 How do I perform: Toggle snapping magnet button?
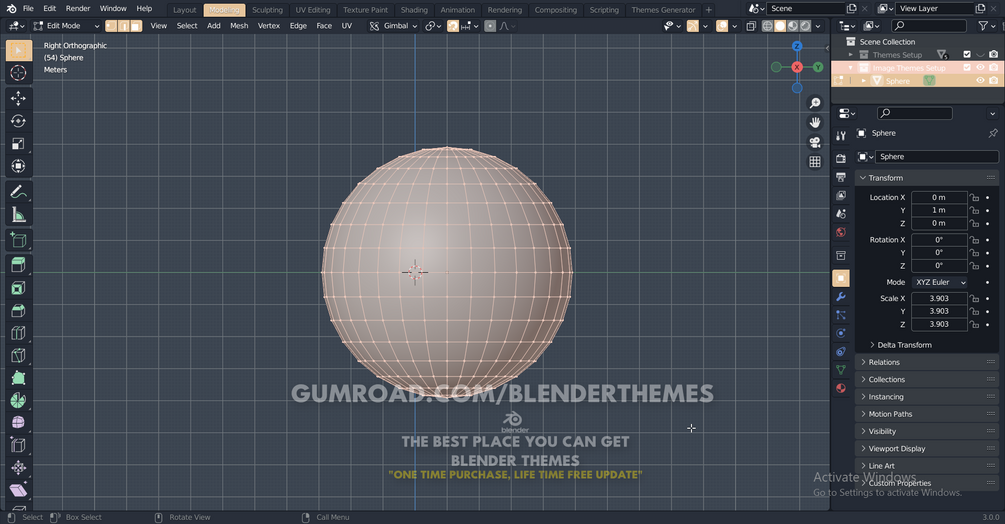pos(453,26)
